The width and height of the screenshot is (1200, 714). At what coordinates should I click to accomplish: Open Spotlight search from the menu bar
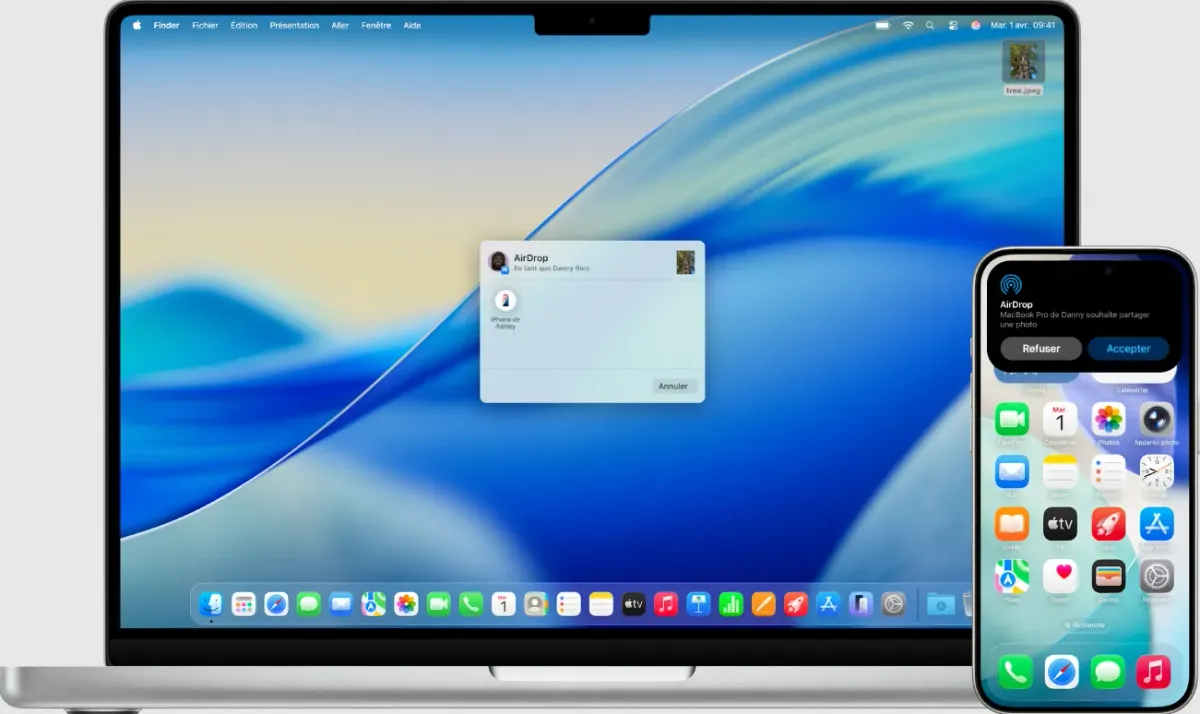point(930,25)
